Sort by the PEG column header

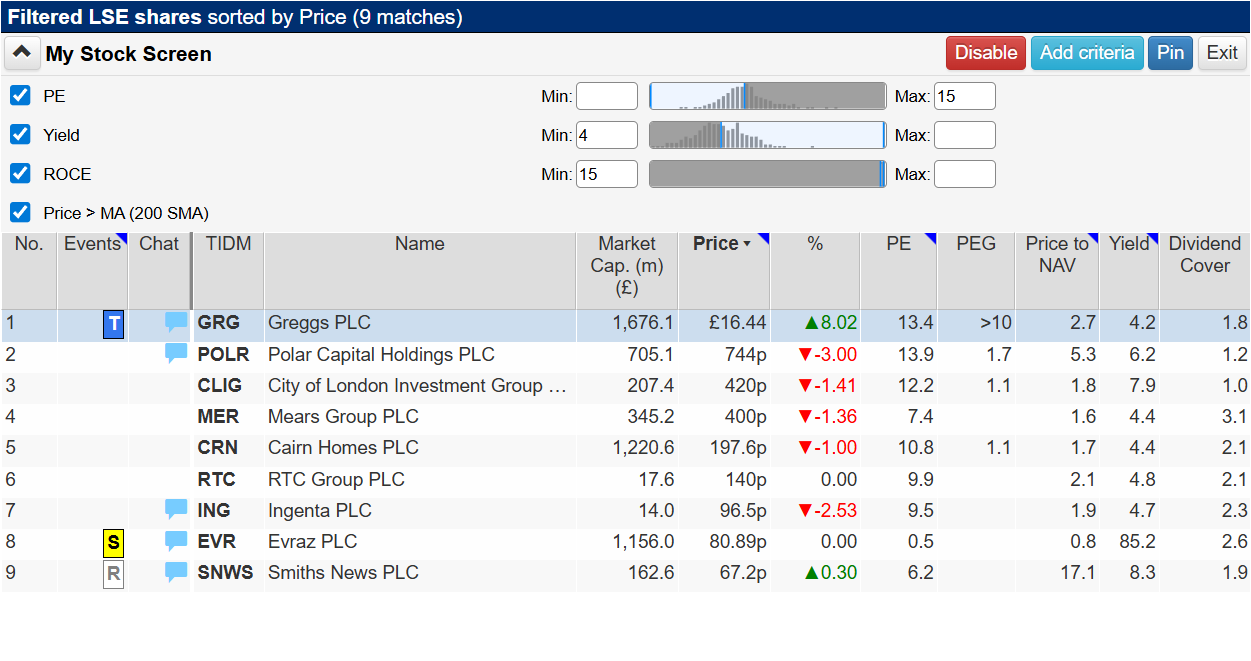(976, 271)
